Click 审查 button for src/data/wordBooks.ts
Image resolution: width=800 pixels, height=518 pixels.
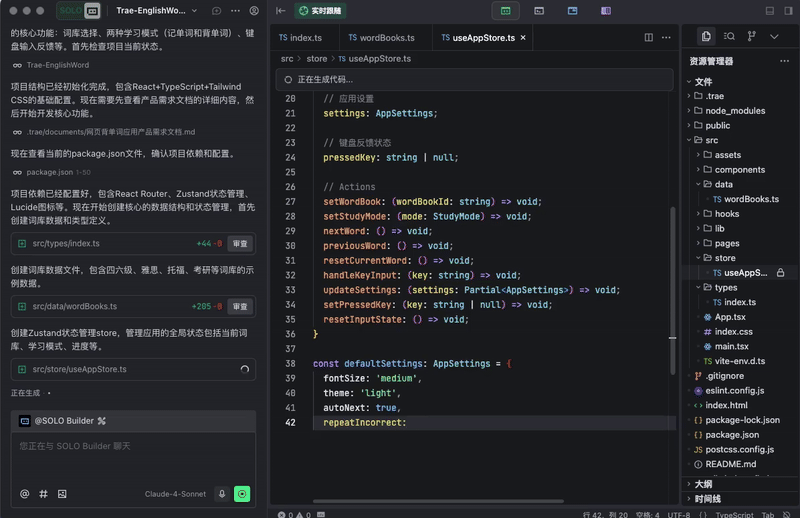pyautogui.click(x=240, y=307)
